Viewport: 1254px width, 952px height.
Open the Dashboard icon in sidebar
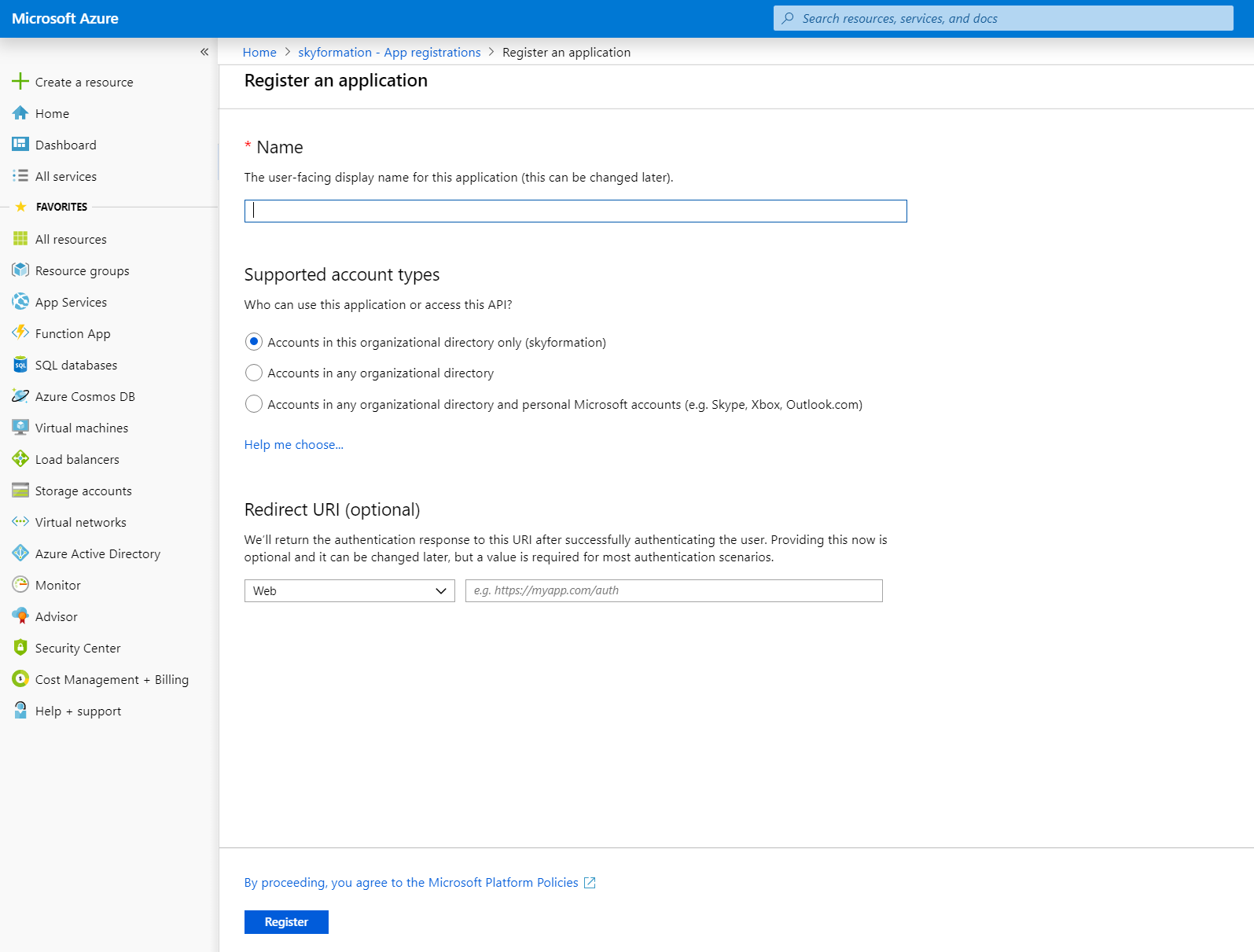pyautogui.click(x=20, y=144)
